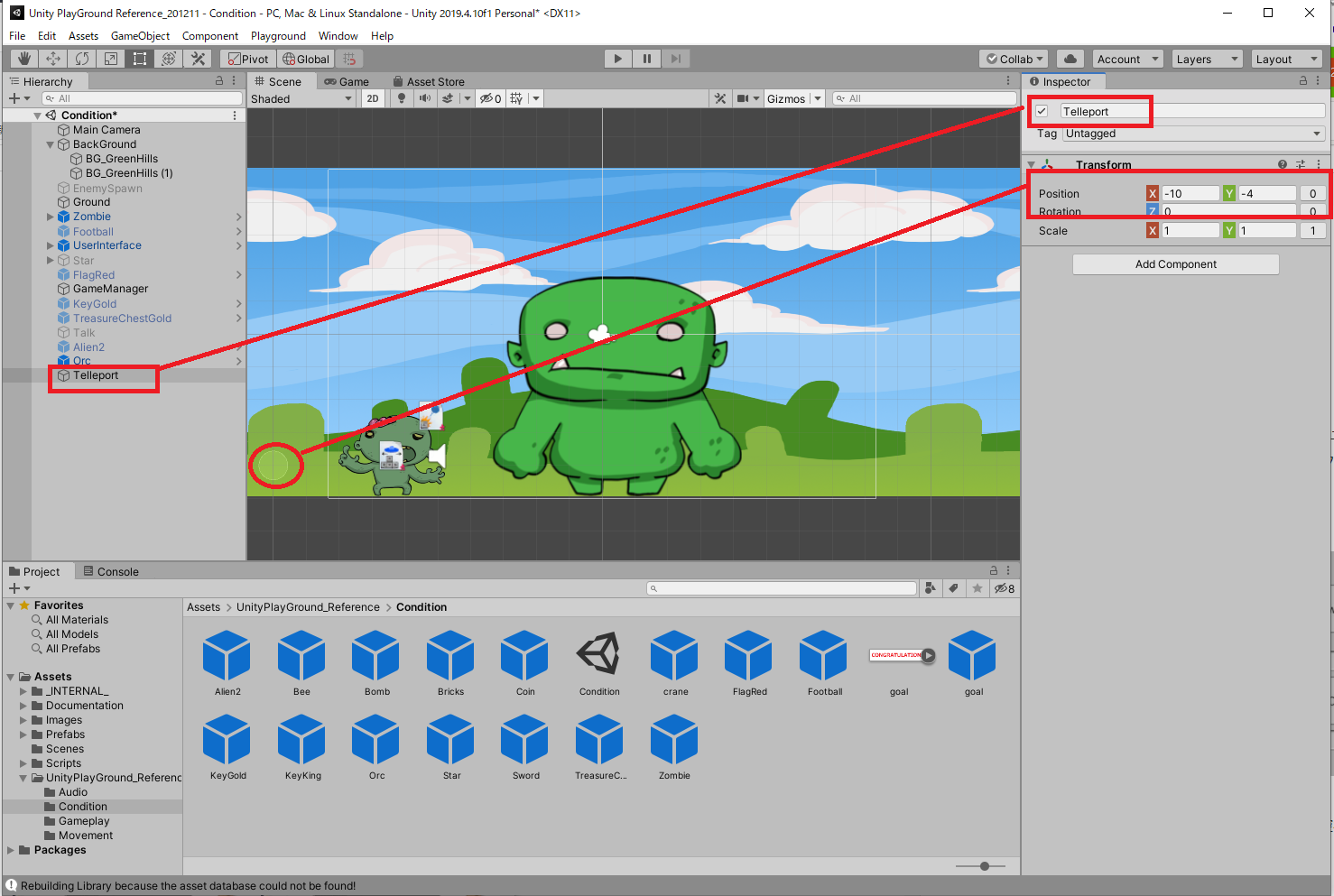The width and height of the screenshot is (1334, 896).
Task: Select the Scale tool
Action: (x=111, y=59)
